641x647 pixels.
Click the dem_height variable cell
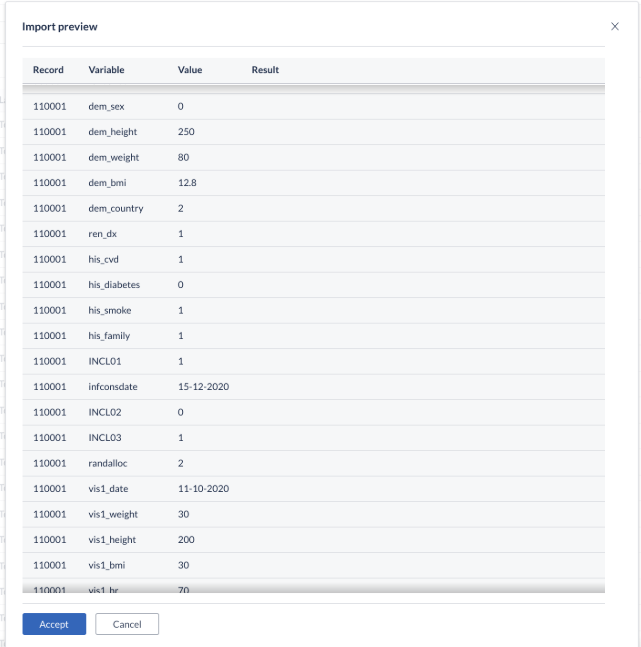click(113, 132)
